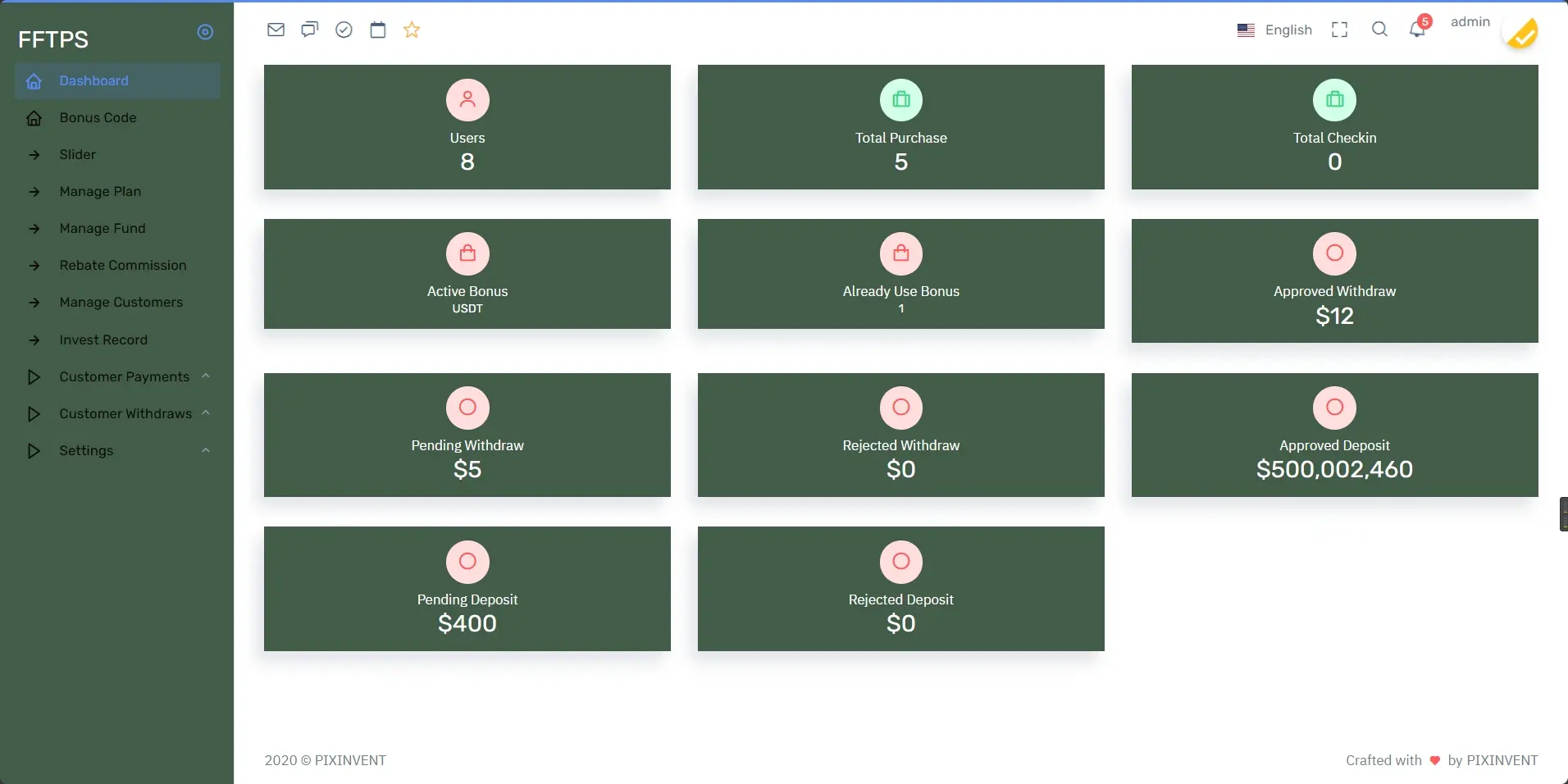Click the todo checkmark circle icon
Image resolution: width=1568 pixels, height=784 pixels.
(x=344, y=30)
